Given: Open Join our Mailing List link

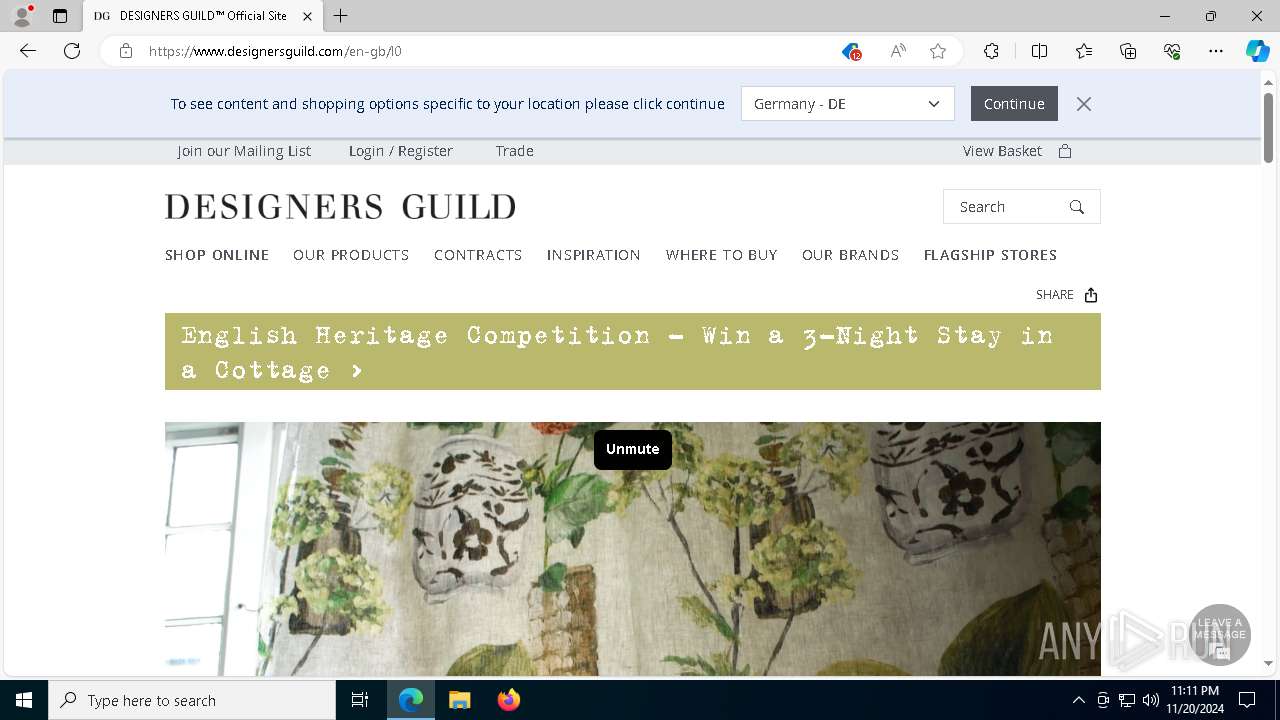Looking at the screenshot, I should [x=244, y=151].
